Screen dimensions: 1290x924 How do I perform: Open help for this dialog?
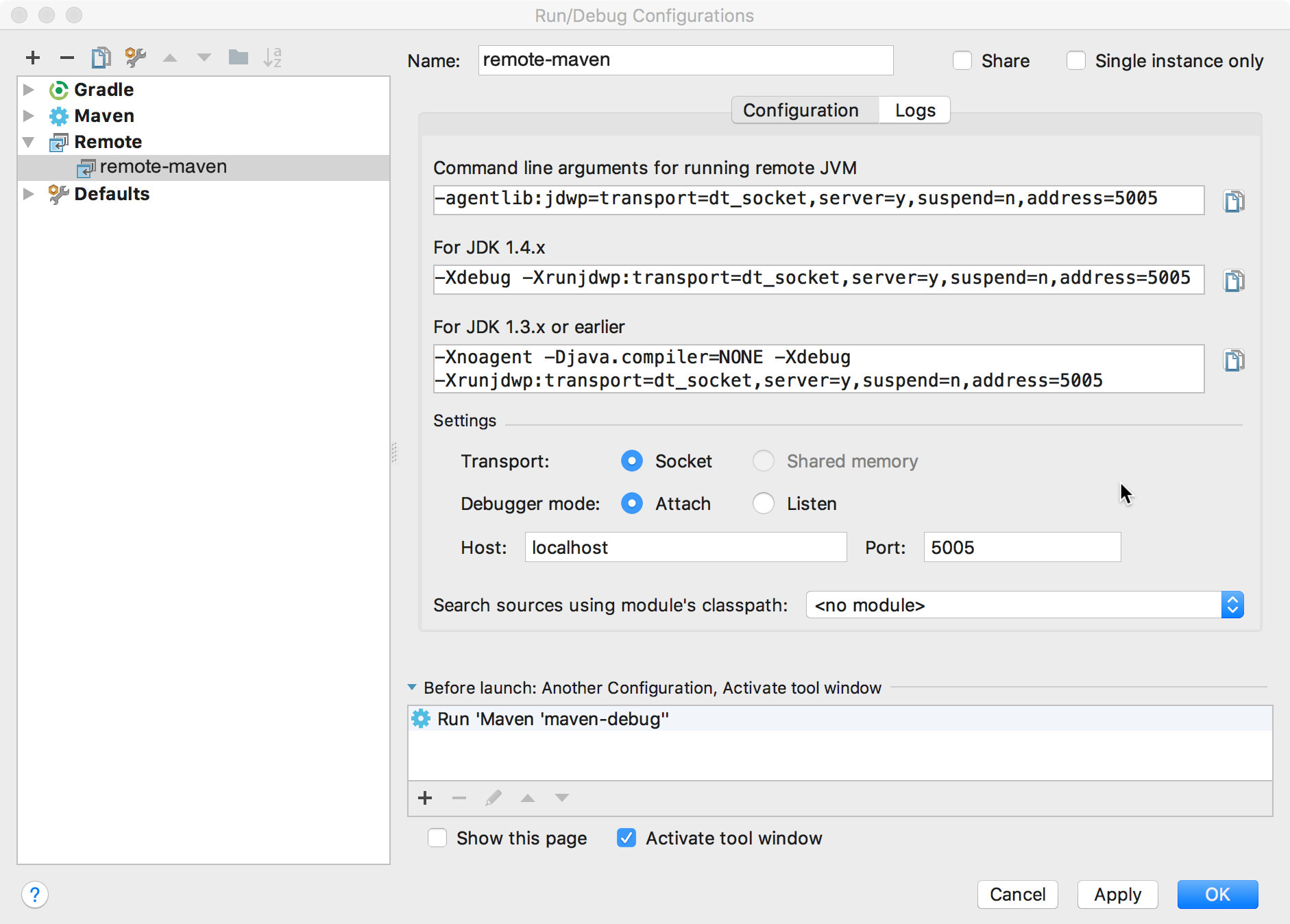[x=35, y=895]
